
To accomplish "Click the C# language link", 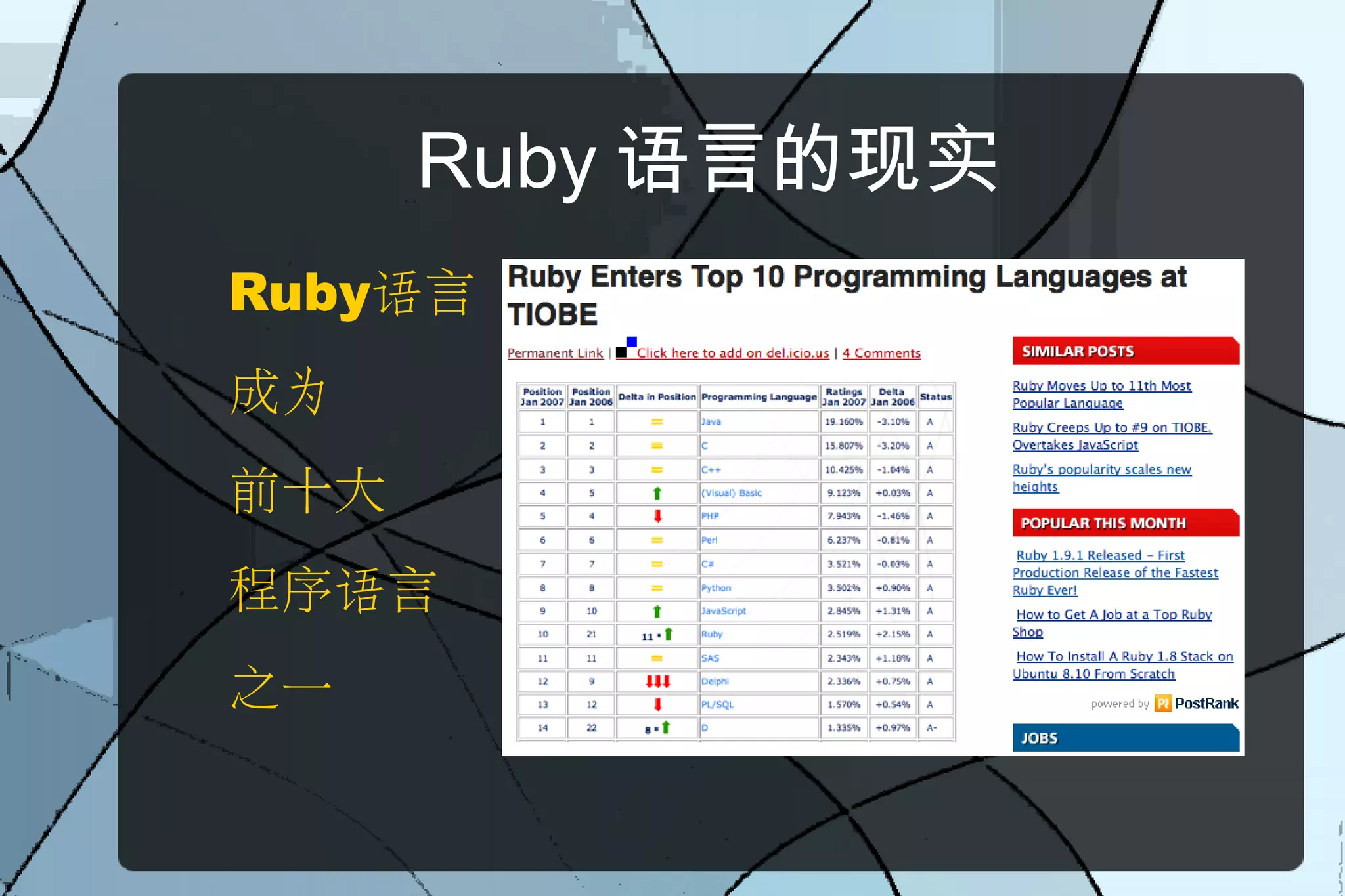I will (707, 564).
